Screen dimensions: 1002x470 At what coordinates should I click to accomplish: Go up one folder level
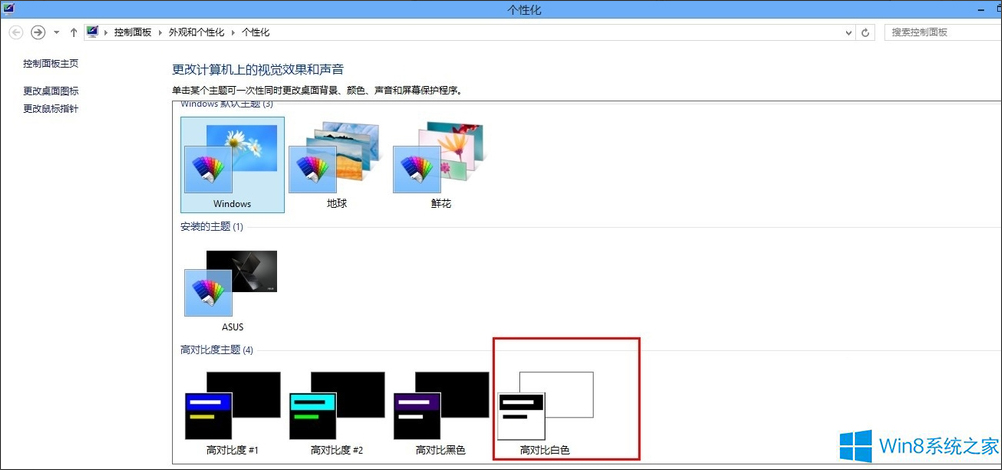click(x=74, y=32)
